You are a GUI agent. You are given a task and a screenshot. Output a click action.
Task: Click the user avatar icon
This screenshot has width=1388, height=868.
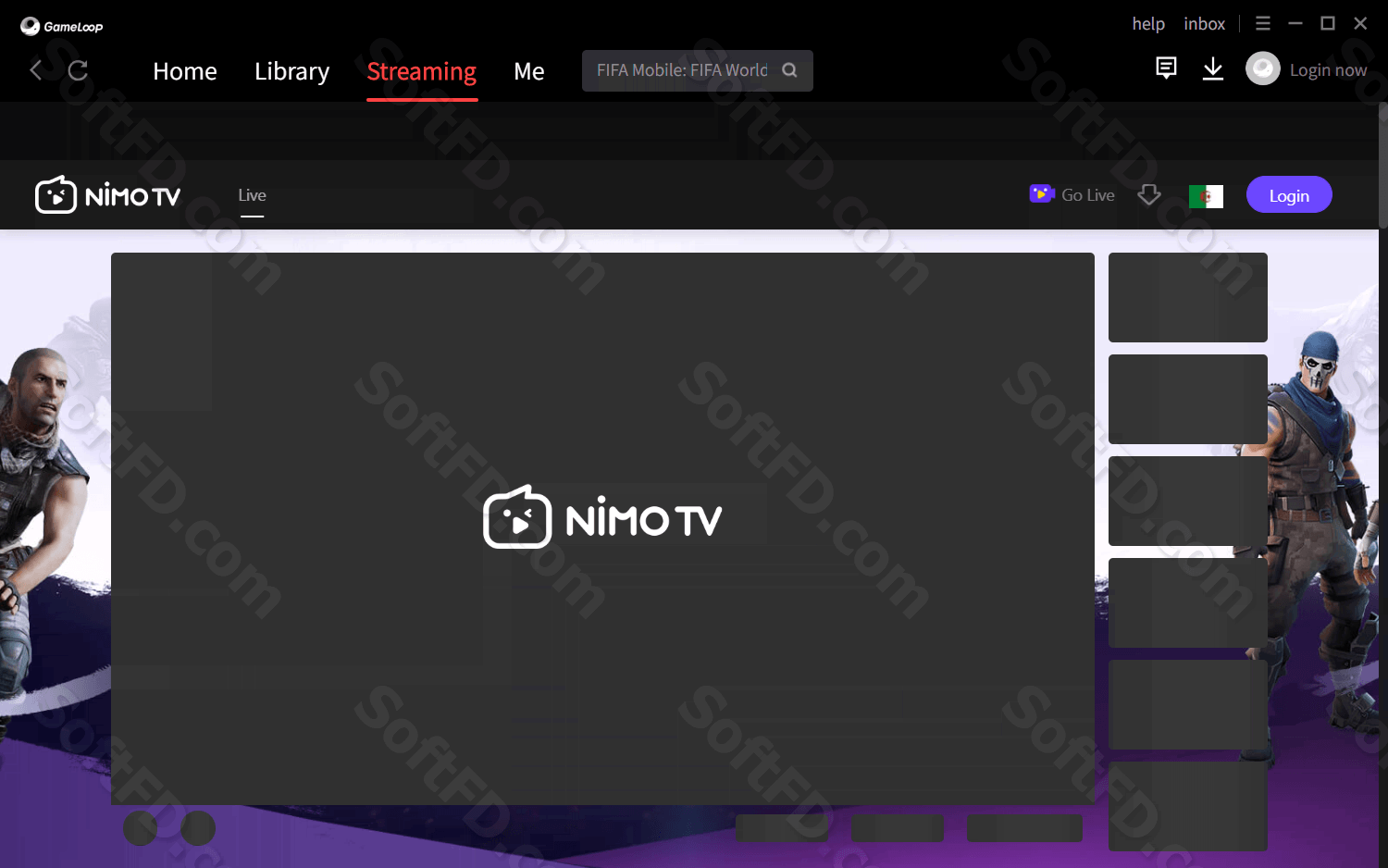[1263, 68]
